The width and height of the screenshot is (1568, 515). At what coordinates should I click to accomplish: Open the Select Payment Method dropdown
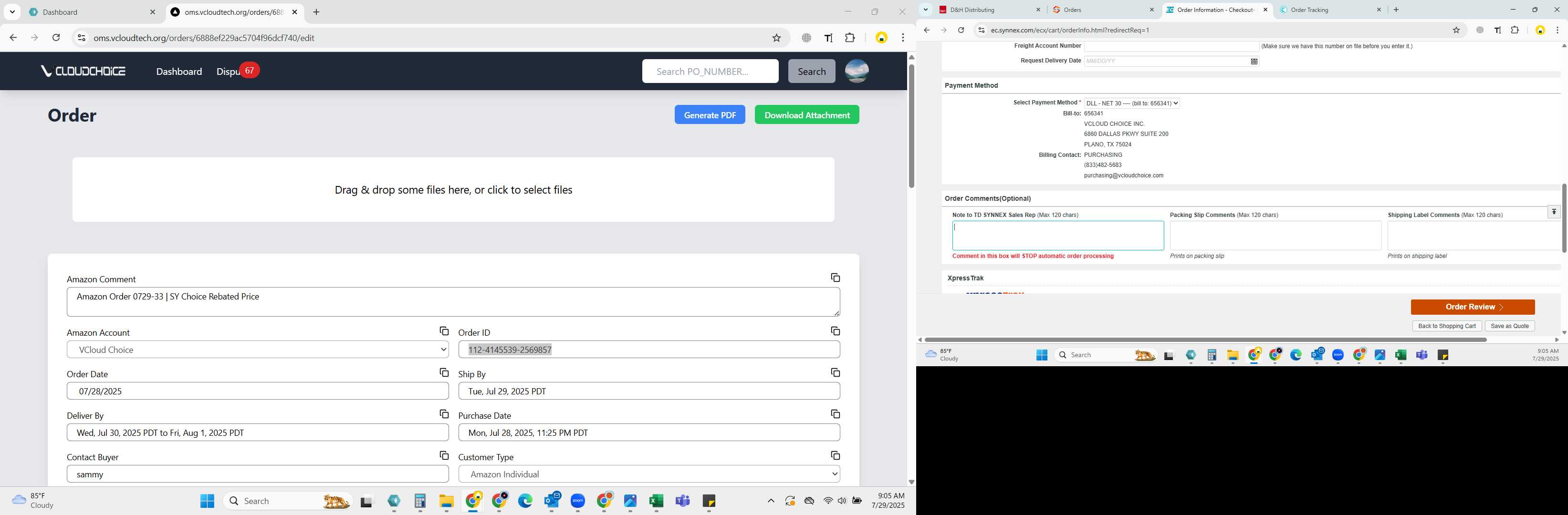pos(1131,103)
